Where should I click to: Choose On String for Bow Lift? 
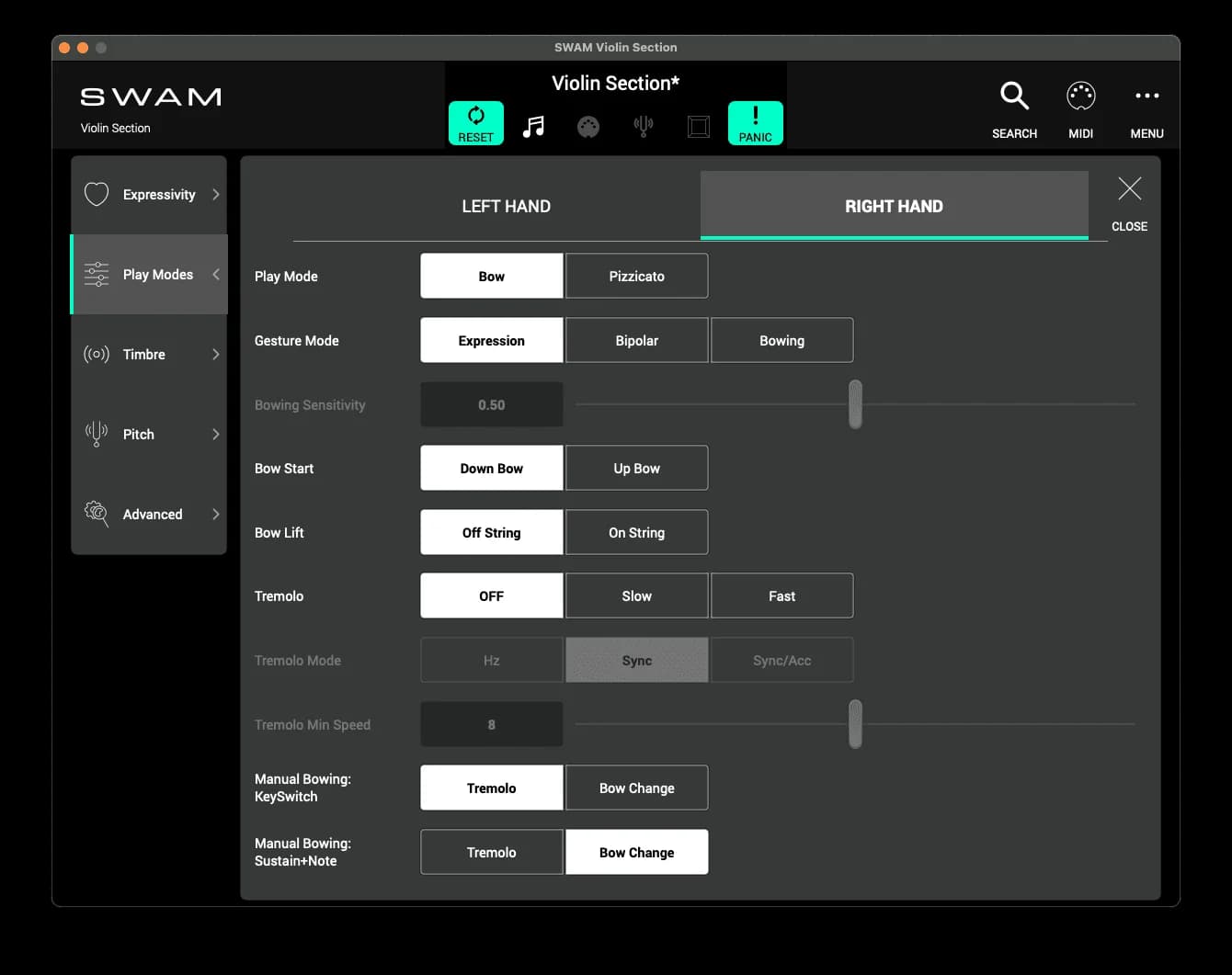(x=636, y=532)
